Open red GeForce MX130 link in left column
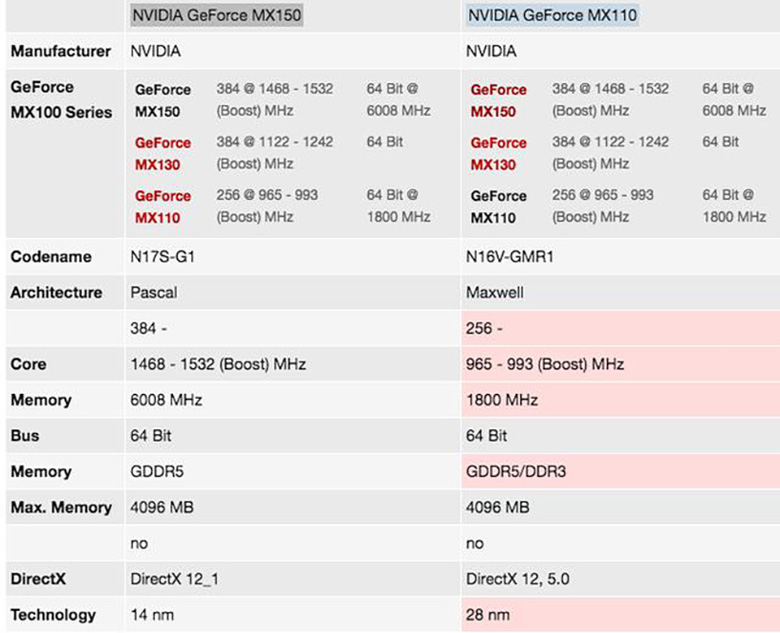Image resolution: width=780 pixels, height=633 pixels. [x=162, y=153]
